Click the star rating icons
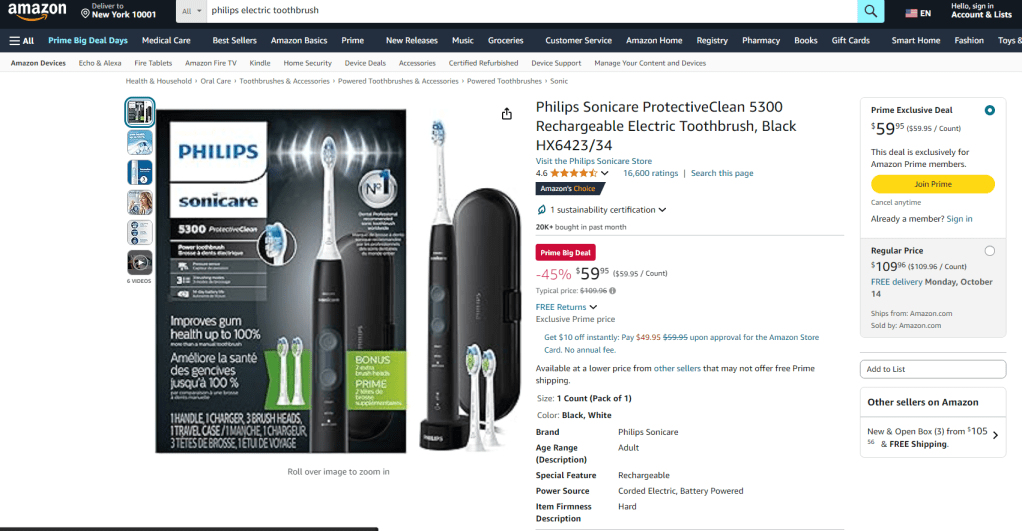Viewport: 1022px width, 531px height. [574, 173]
